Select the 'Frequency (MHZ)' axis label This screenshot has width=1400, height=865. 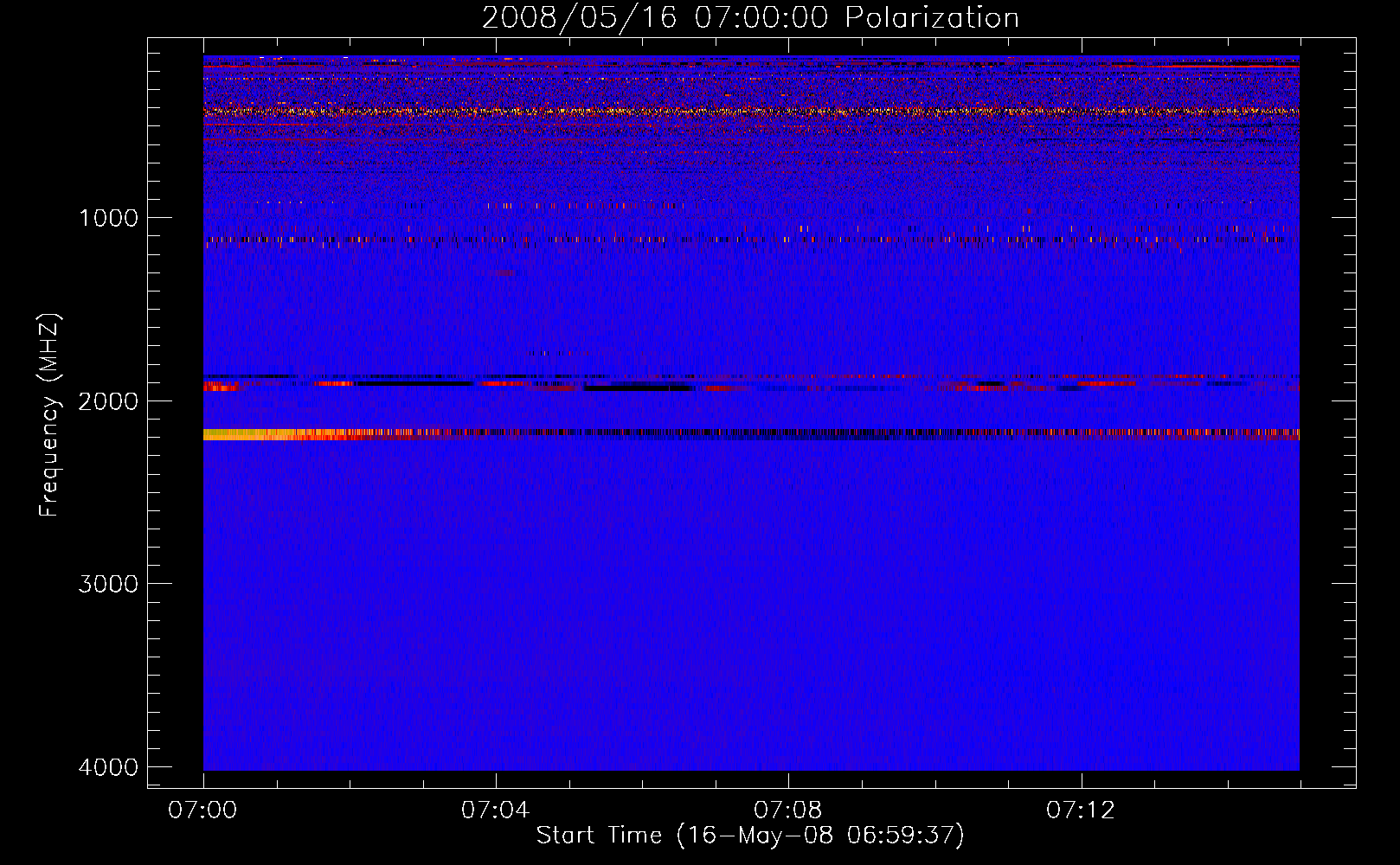pyautogui.click(x=49, y=415)
